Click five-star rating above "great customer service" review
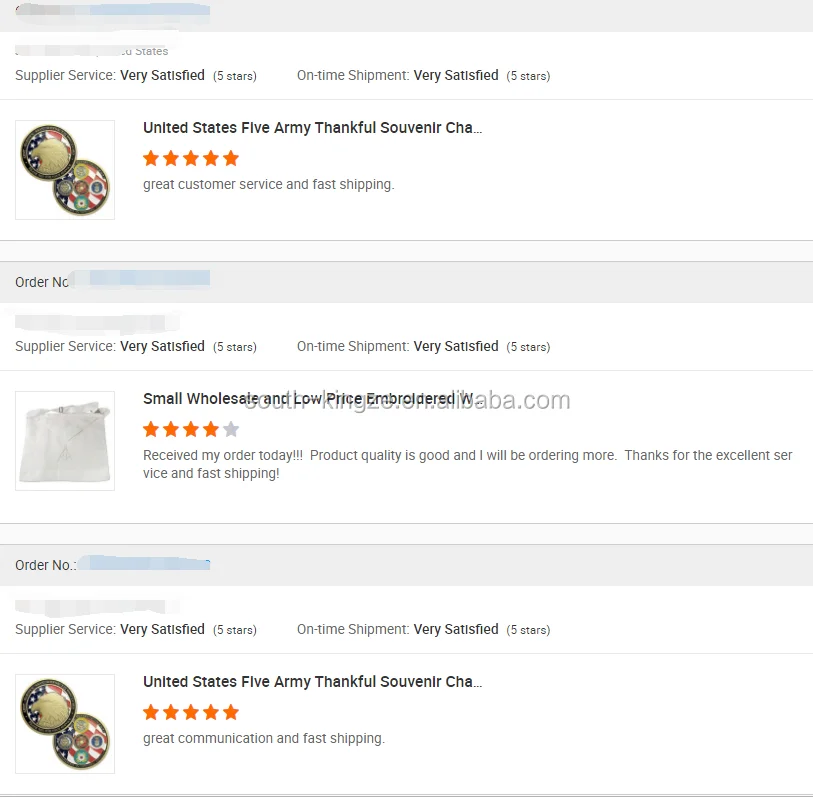 pyautogui.click(x=191, y=158)
